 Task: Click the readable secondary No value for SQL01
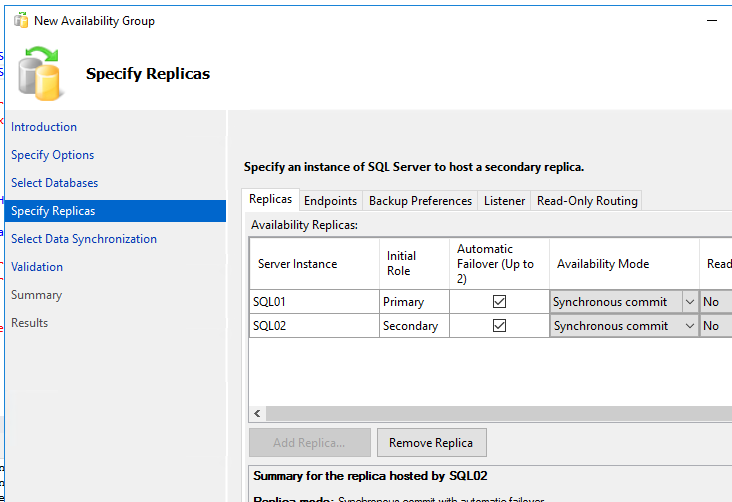pos(716,302)
